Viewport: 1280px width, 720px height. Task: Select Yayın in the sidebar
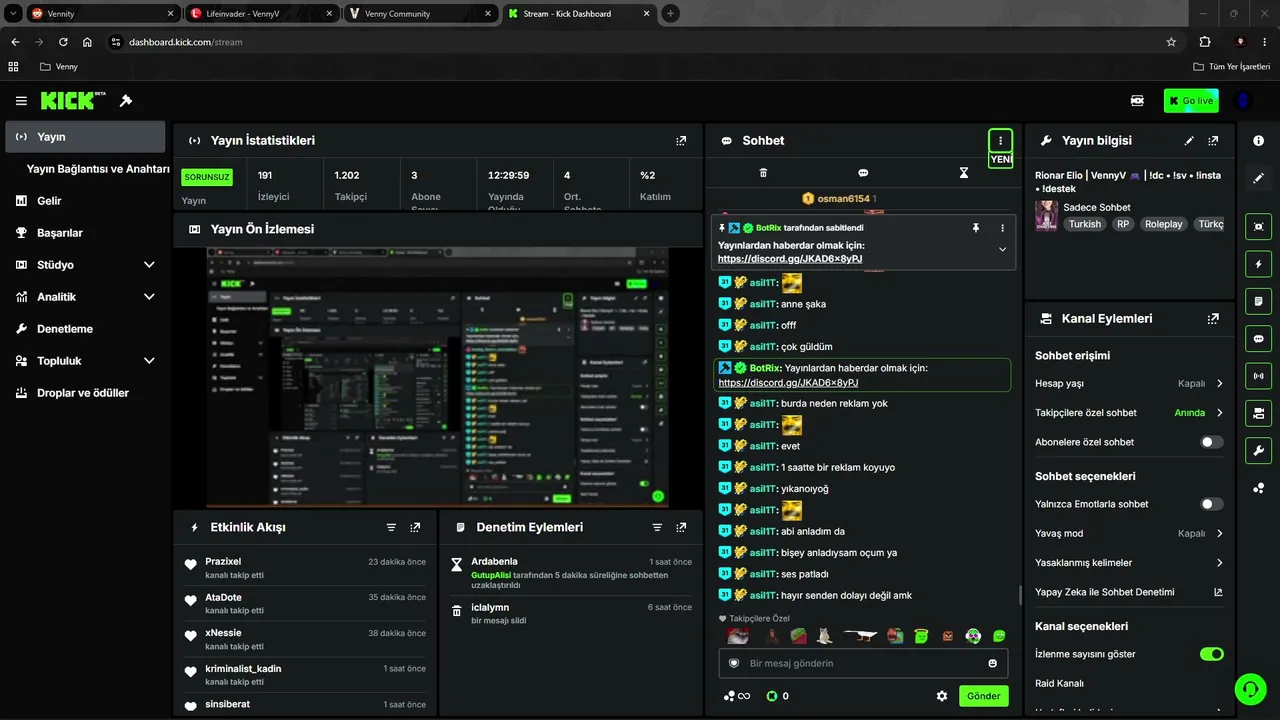pyautogui.click(x=85, y=137)
